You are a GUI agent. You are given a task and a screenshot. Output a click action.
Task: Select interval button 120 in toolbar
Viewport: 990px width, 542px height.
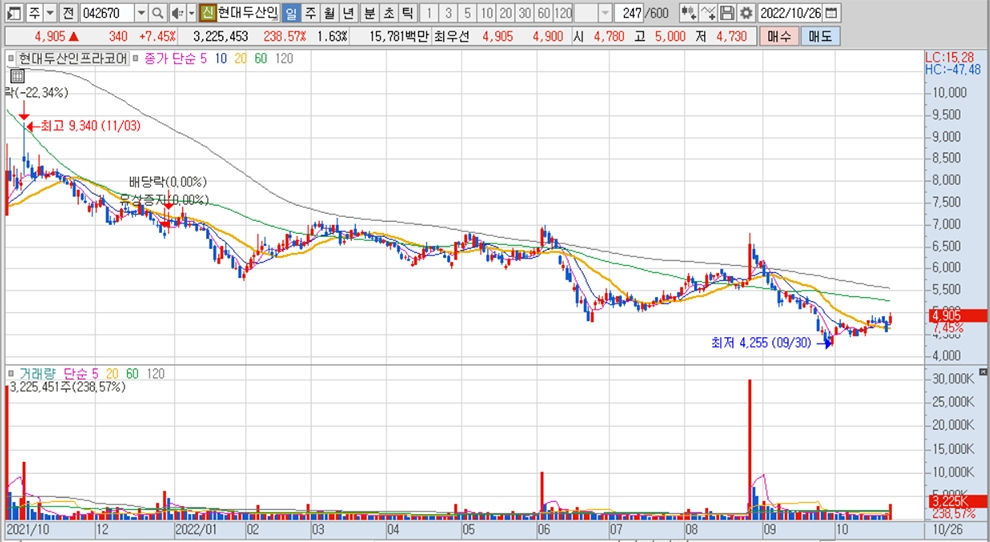click(563, 13)
